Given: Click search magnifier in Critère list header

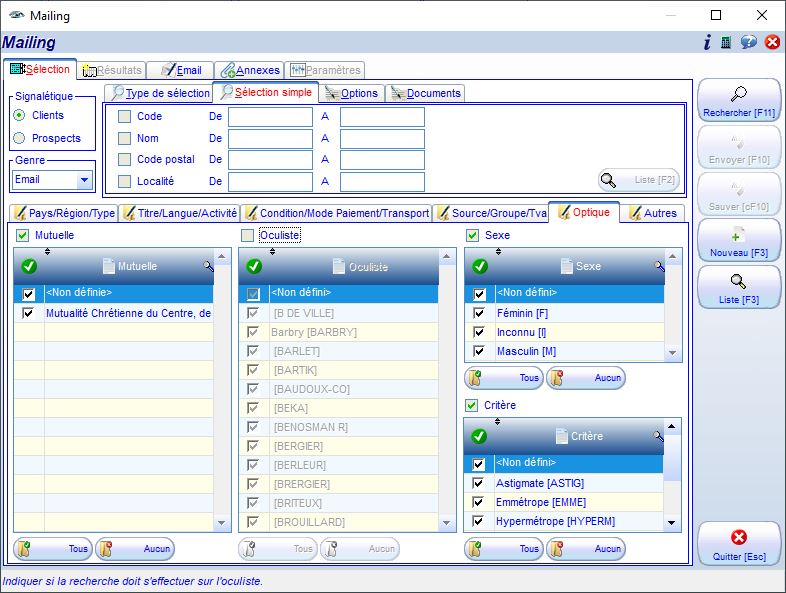Looking at the screenshot, I should 658,436.
